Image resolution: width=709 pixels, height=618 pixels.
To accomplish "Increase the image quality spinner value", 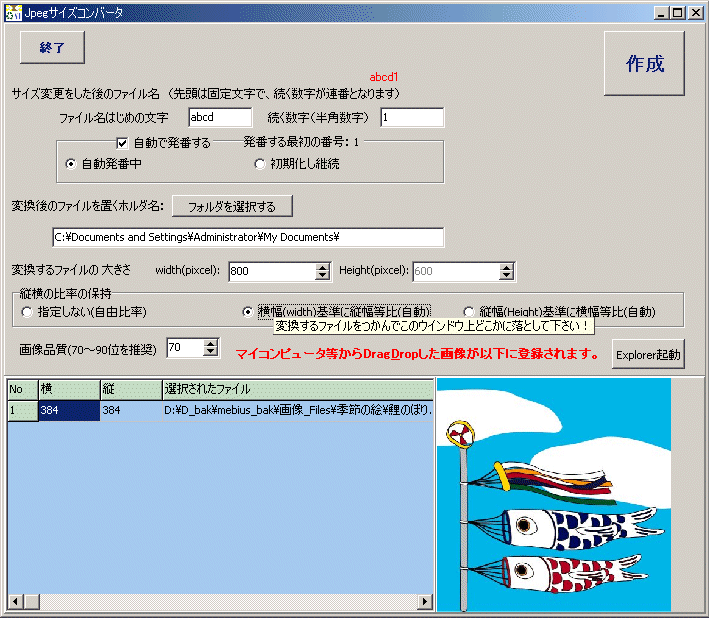I will coord(210,343).
